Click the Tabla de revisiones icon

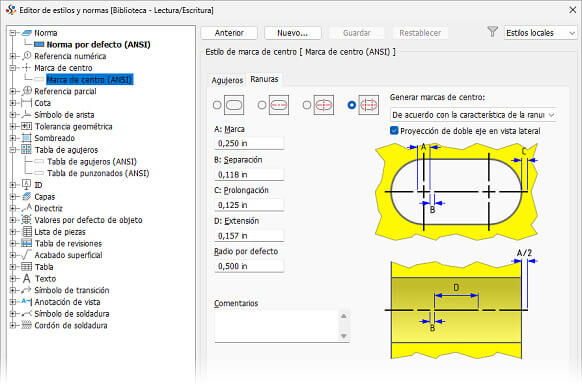coord(26,243)
